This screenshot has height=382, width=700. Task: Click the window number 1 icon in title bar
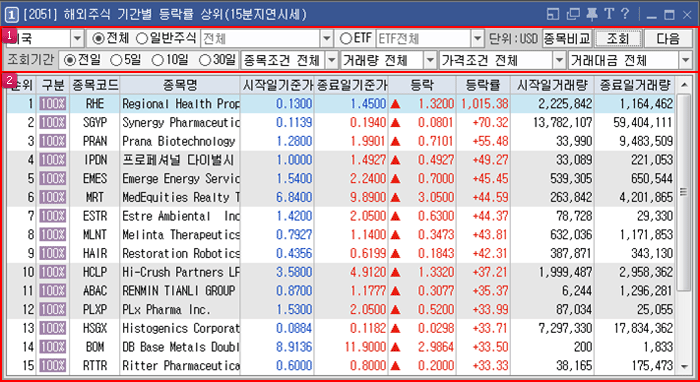(x=12, y=15)
